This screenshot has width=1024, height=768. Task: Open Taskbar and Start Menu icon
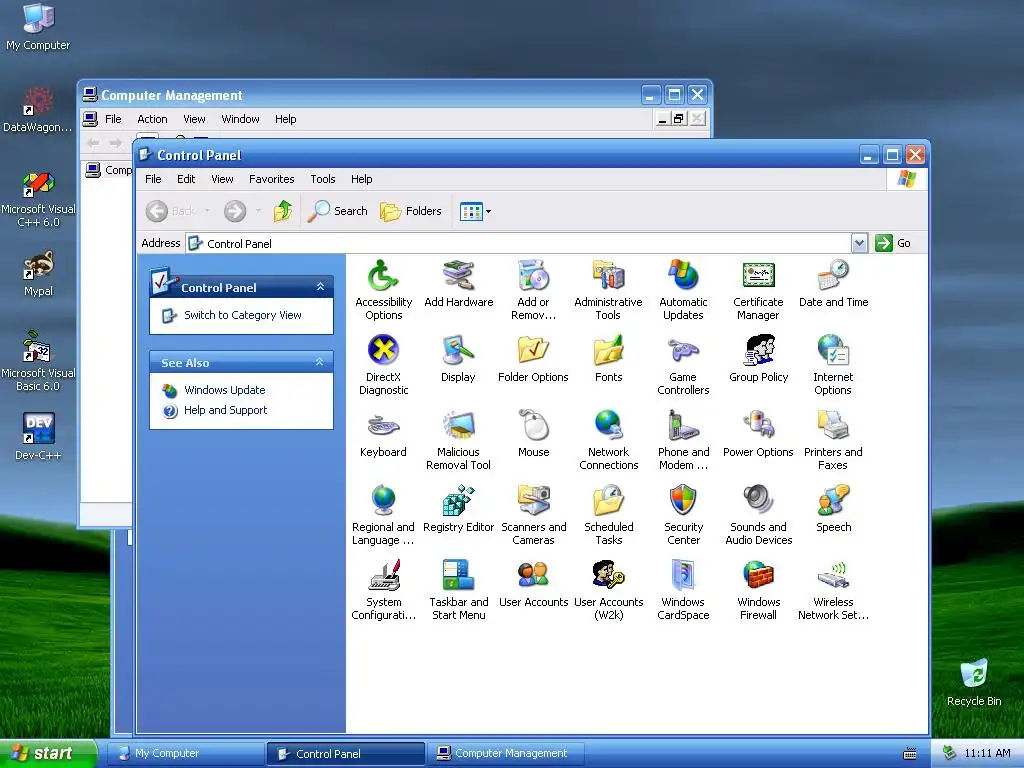coord(458,590)
